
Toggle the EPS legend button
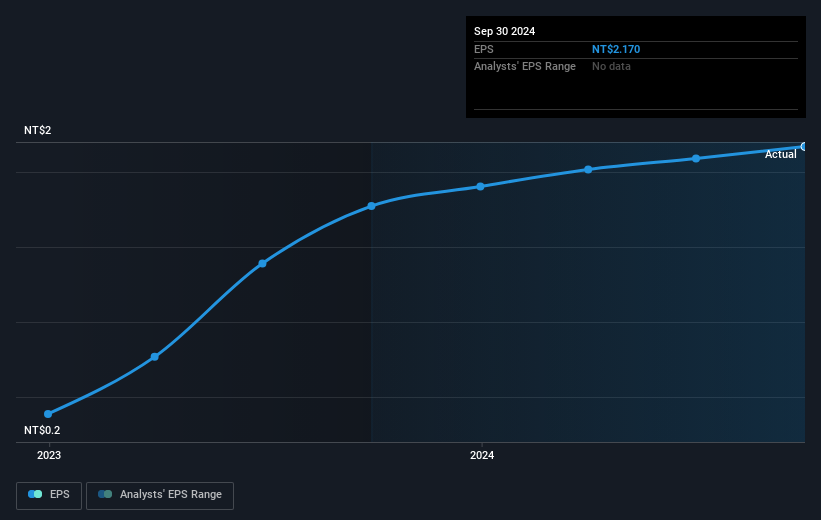[x=49, y=495]
